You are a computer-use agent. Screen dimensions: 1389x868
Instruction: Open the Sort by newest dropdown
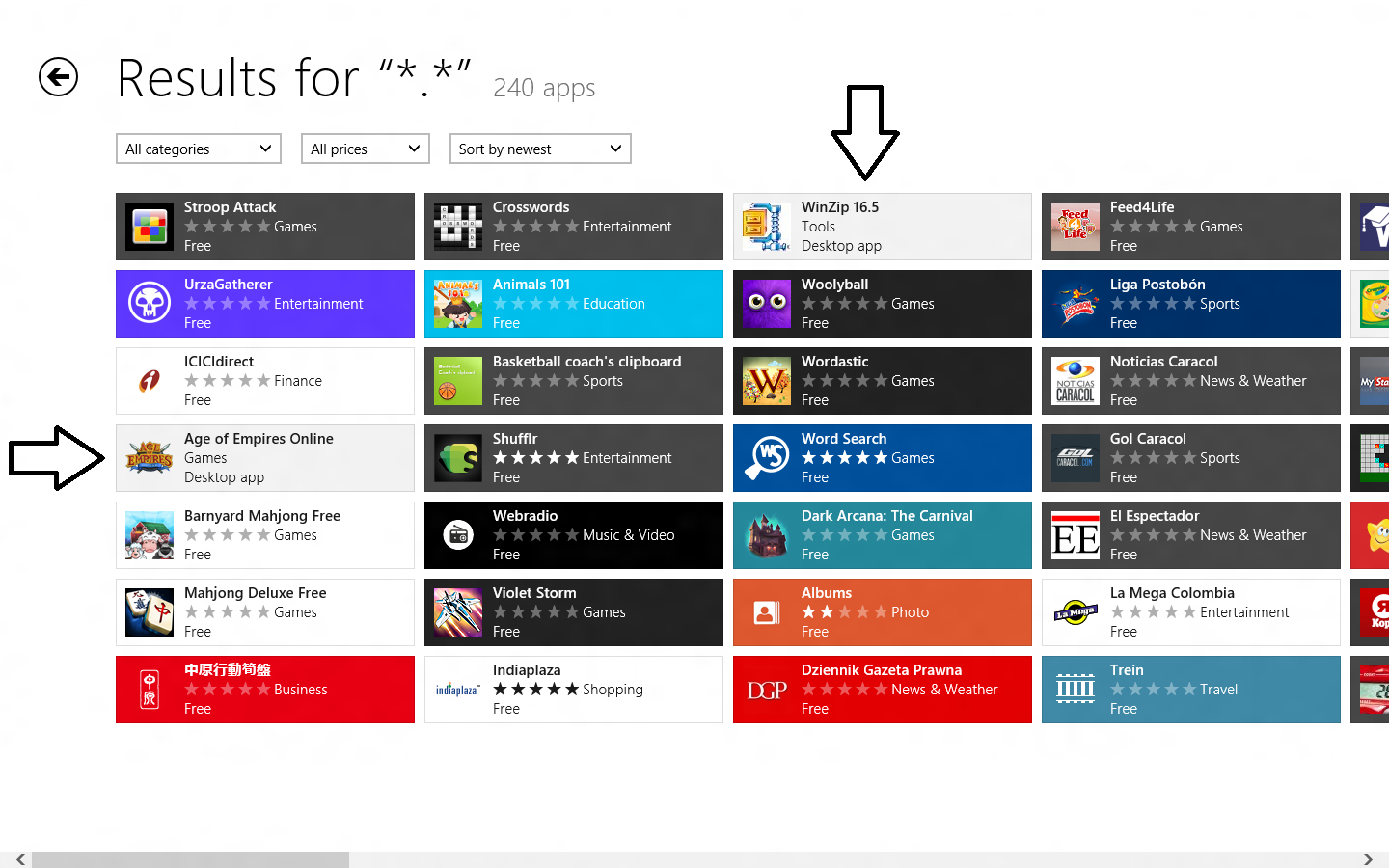tap(540, 149)
